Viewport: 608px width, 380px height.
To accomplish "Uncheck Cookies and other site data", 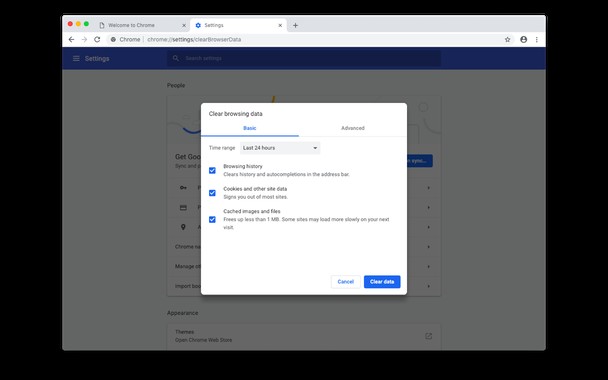I will pos(212,193).
